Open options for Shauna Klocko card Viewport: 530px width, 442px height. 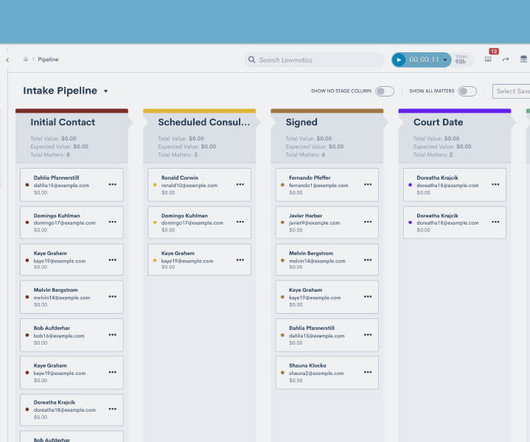(368, 372)
